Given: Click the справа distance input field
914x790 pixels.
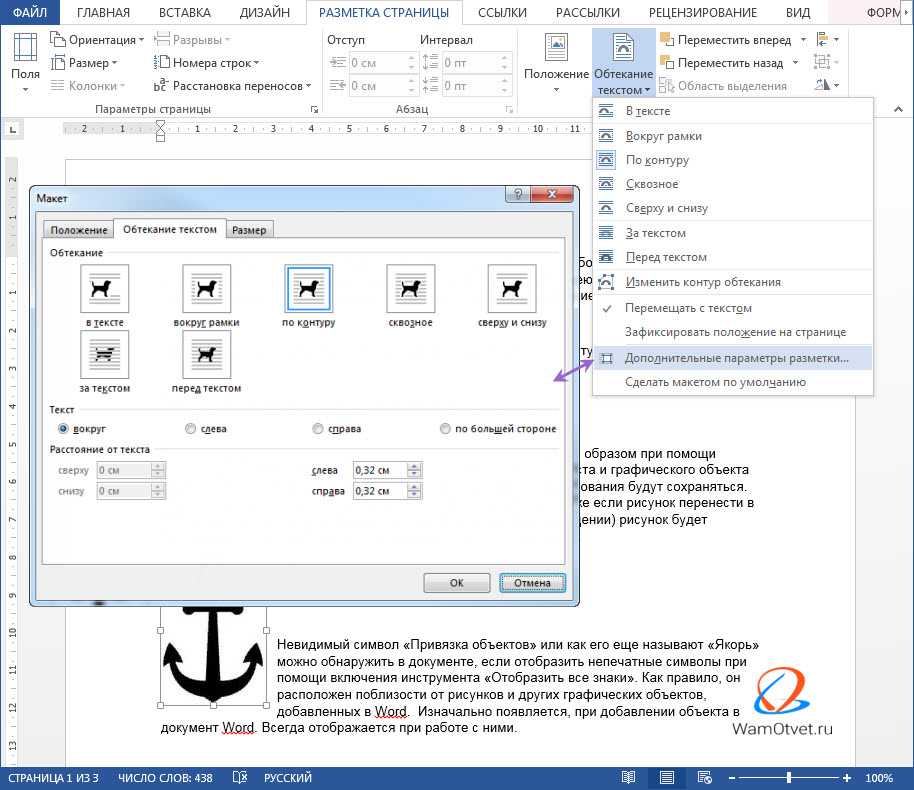Looking at the screenshot, I should tap(380, 491).
